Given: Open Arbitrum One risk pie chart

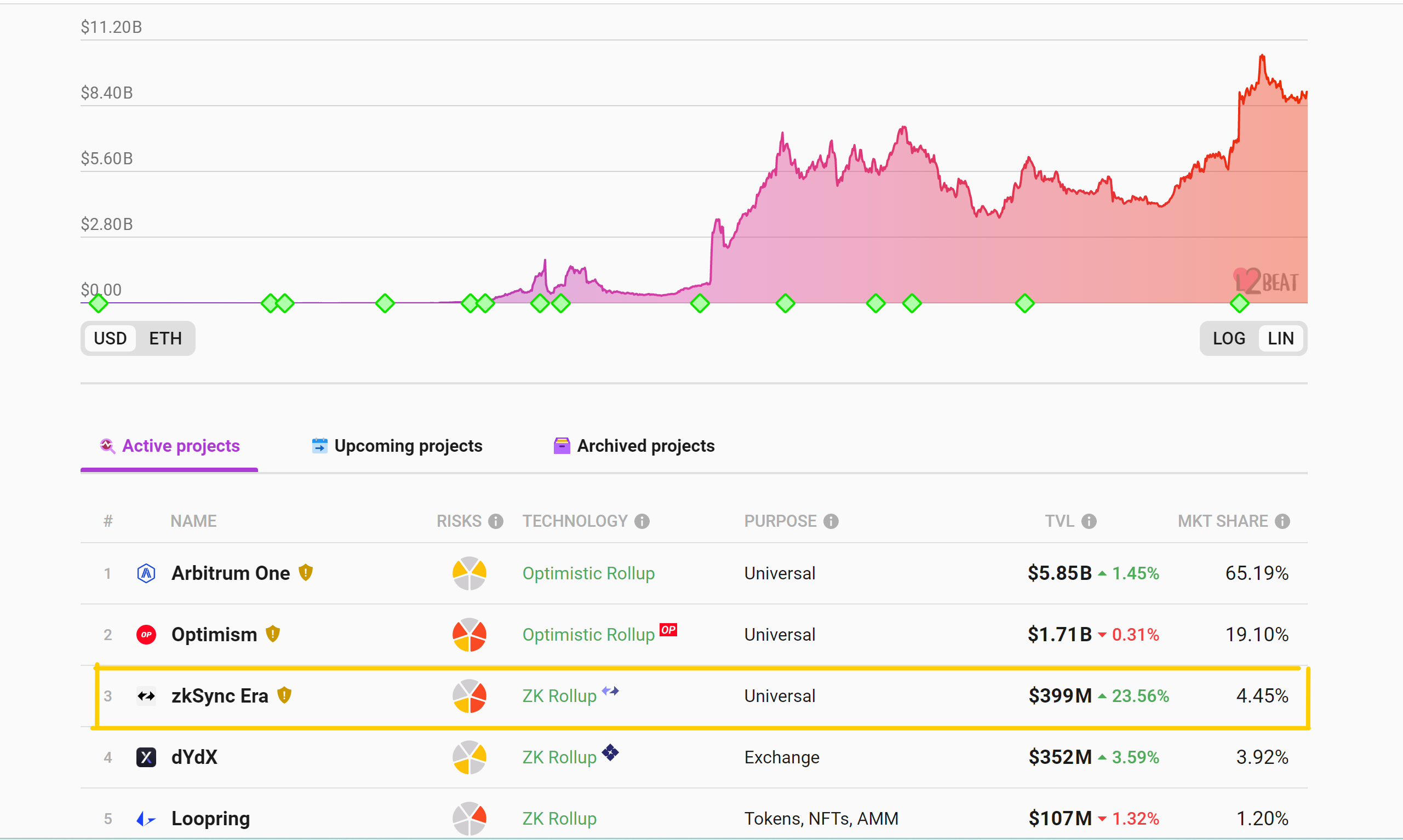Looking at the screenshot, I should click(469, 573).
